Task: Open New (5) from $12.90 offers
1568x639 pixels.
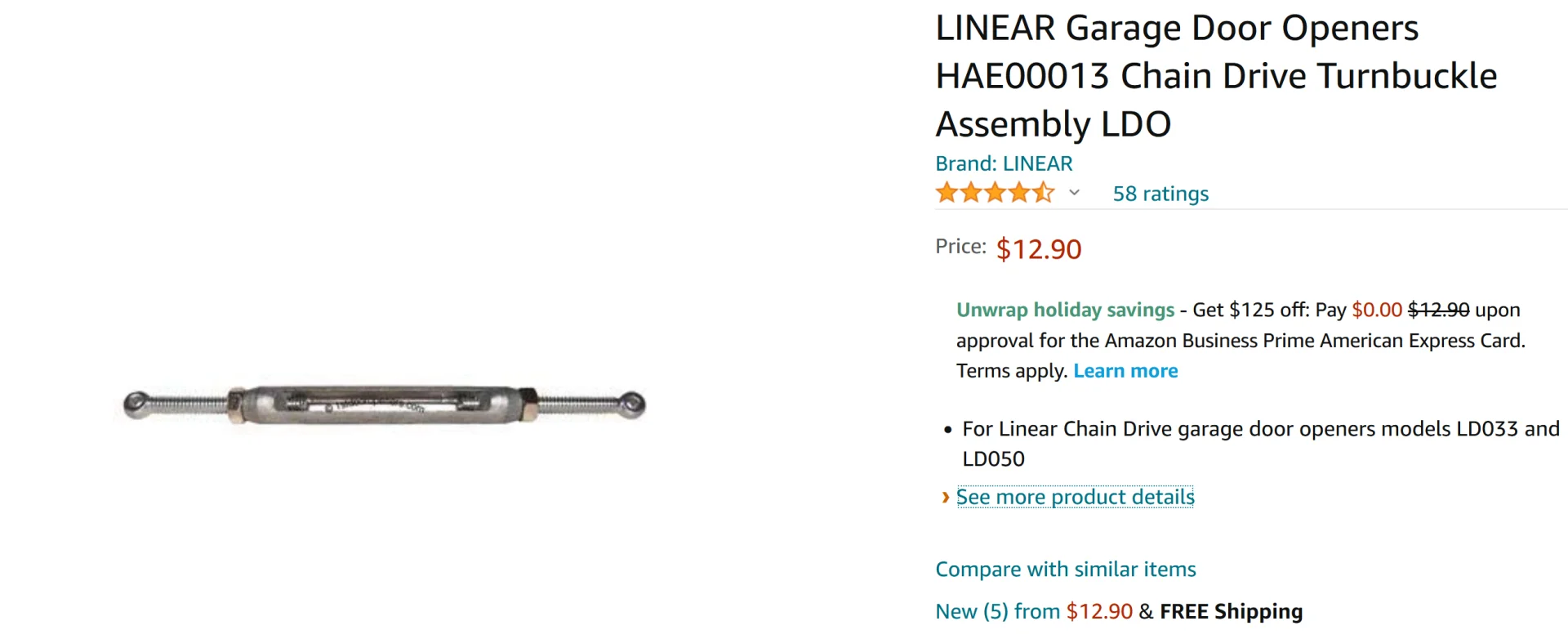Action: pyautogui.click(x=1034, y=611)
